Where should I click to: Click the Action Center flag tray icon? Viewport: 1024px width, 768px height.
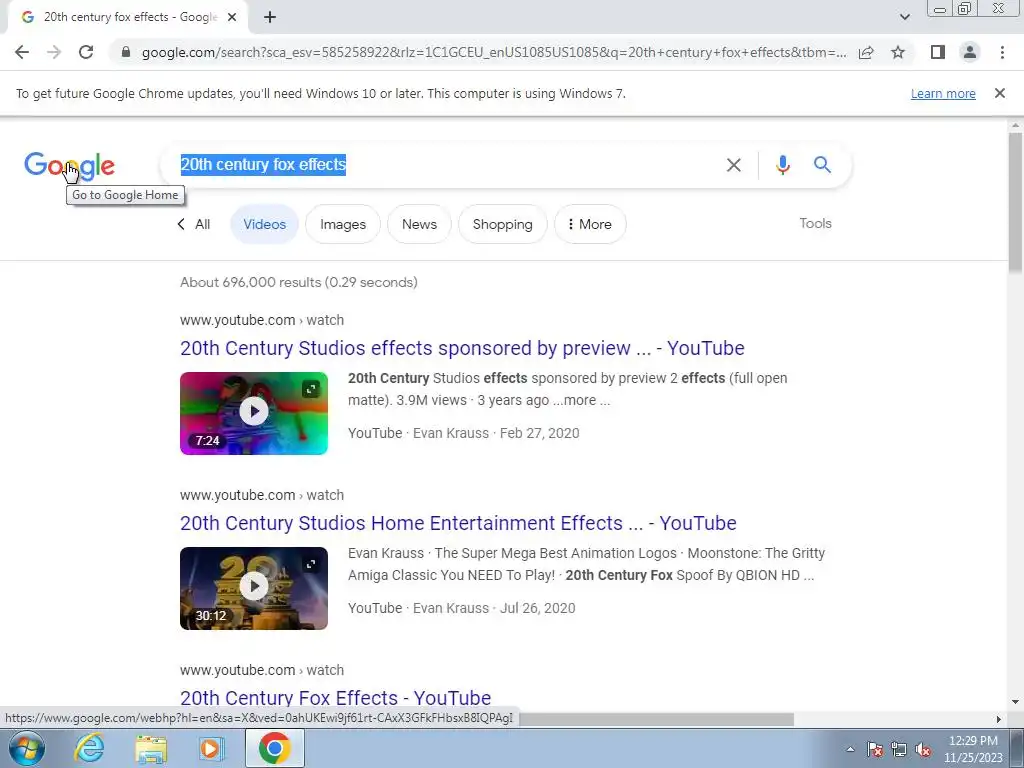[875, 749]
